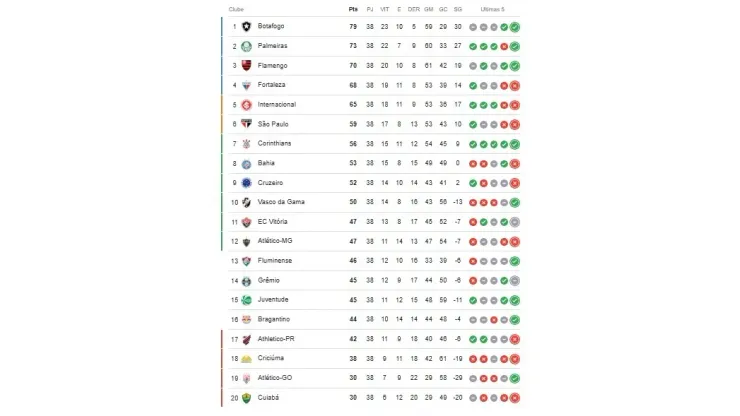Click Corinthians' first green result indicator
Screen dimensions: 740x416
[x=473, y=144]
